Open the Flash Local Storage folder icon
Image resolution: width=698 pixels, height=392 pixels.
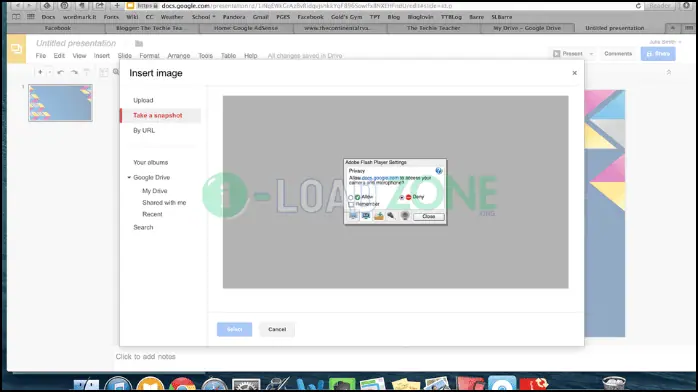(x=379, y=216)
